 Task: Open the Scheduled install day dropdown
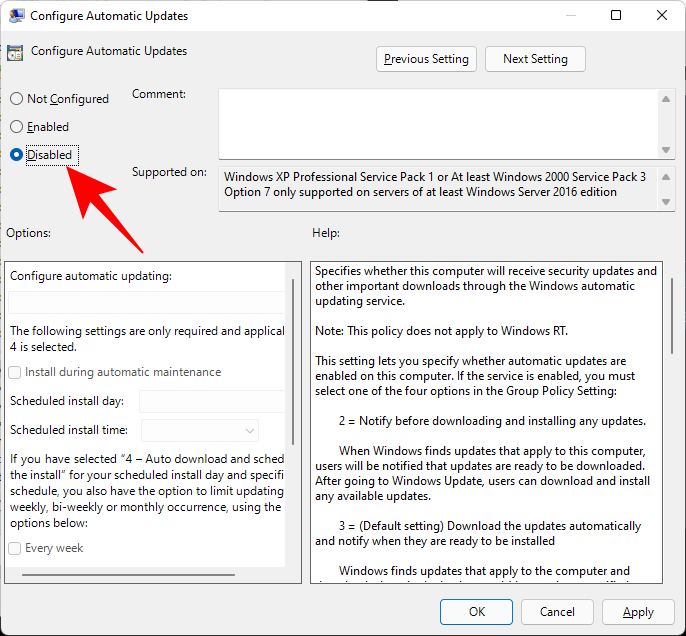click(x=212, y=401)
